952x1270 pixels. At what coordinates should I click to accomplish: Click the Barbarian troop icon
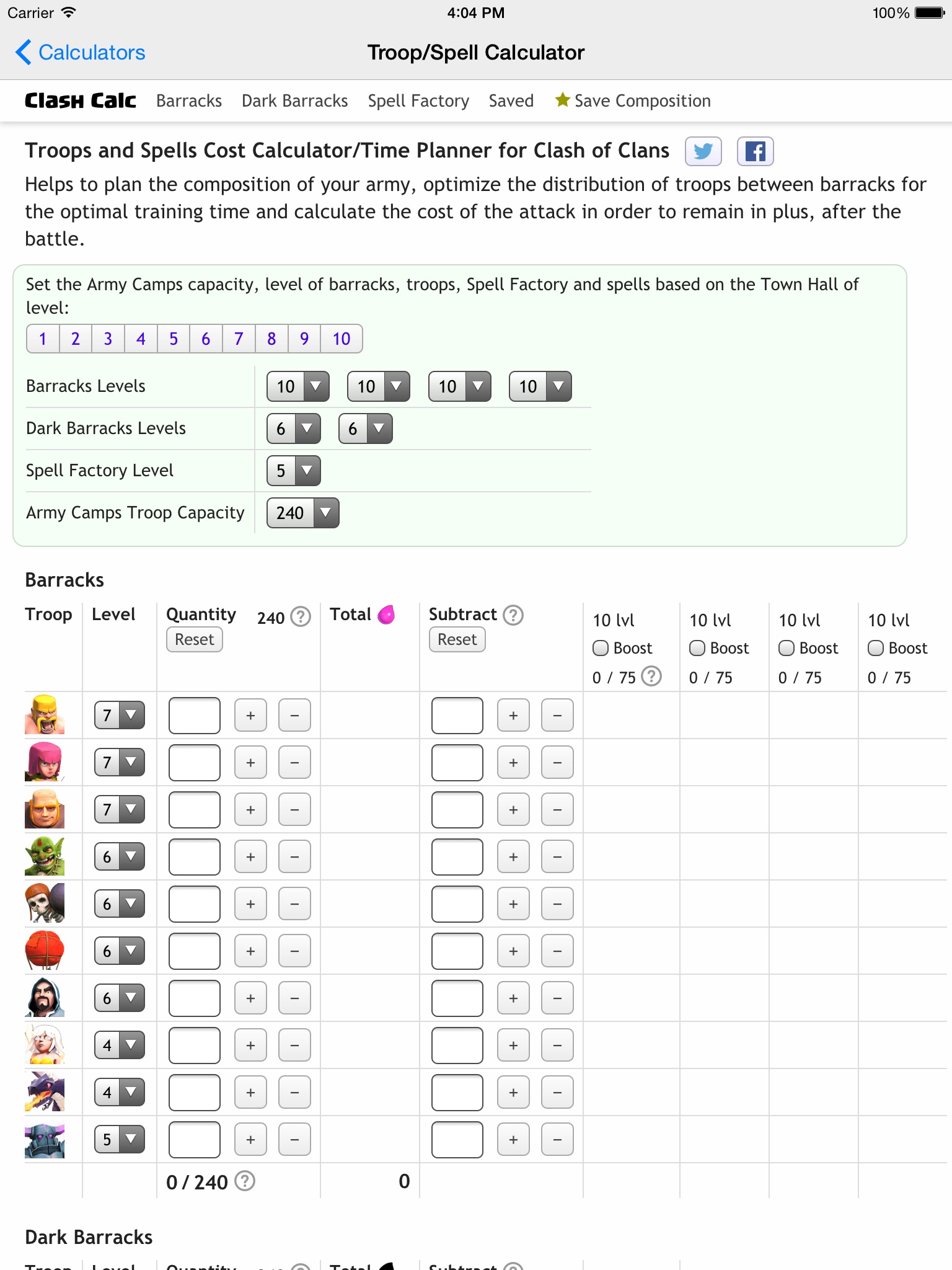point(45,714)
